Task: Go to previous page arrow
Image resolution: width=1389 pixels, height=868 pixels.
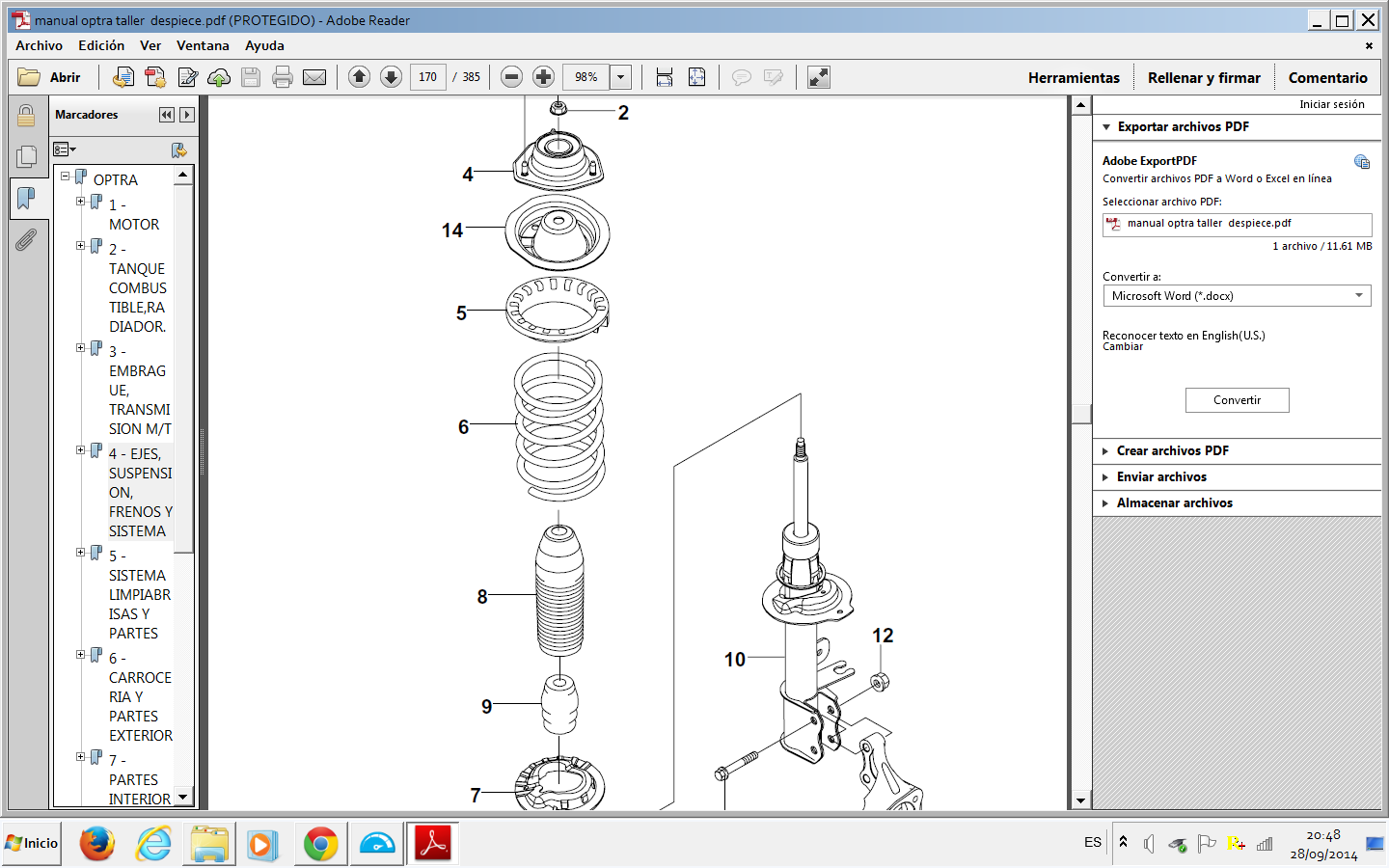Action: click(359, 77)
